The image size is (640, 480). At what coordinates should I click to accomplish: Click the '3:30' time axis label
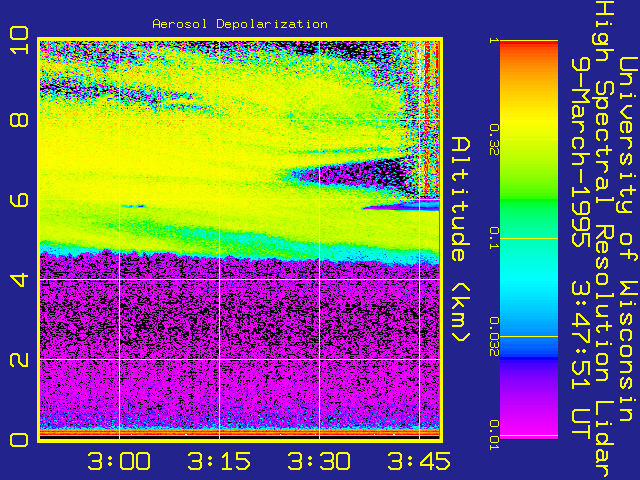319,461
